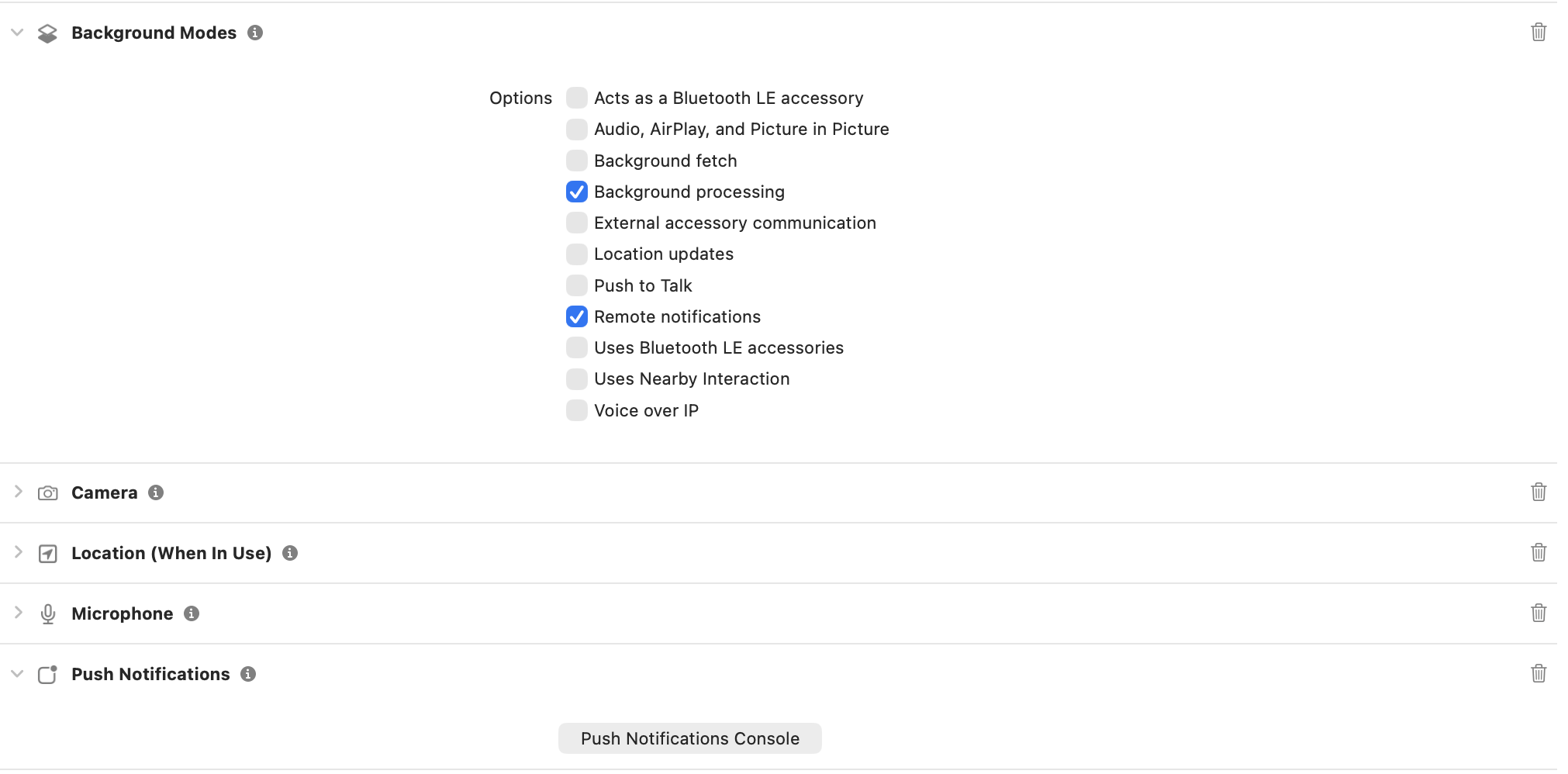
Task: Delete the Background Modes capability via trash icon
Action: coord(1539,33)
